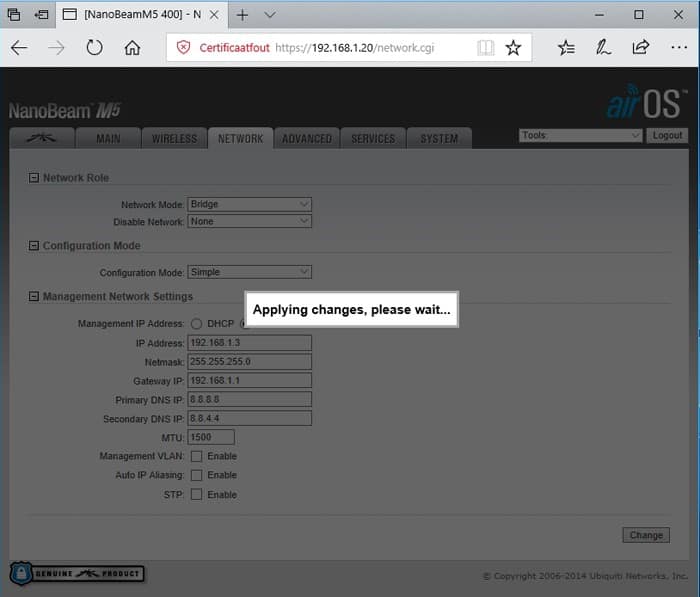The image size is (700, 597).
Task: Refresh the page with the reload icon
Action: pos(94,47)
